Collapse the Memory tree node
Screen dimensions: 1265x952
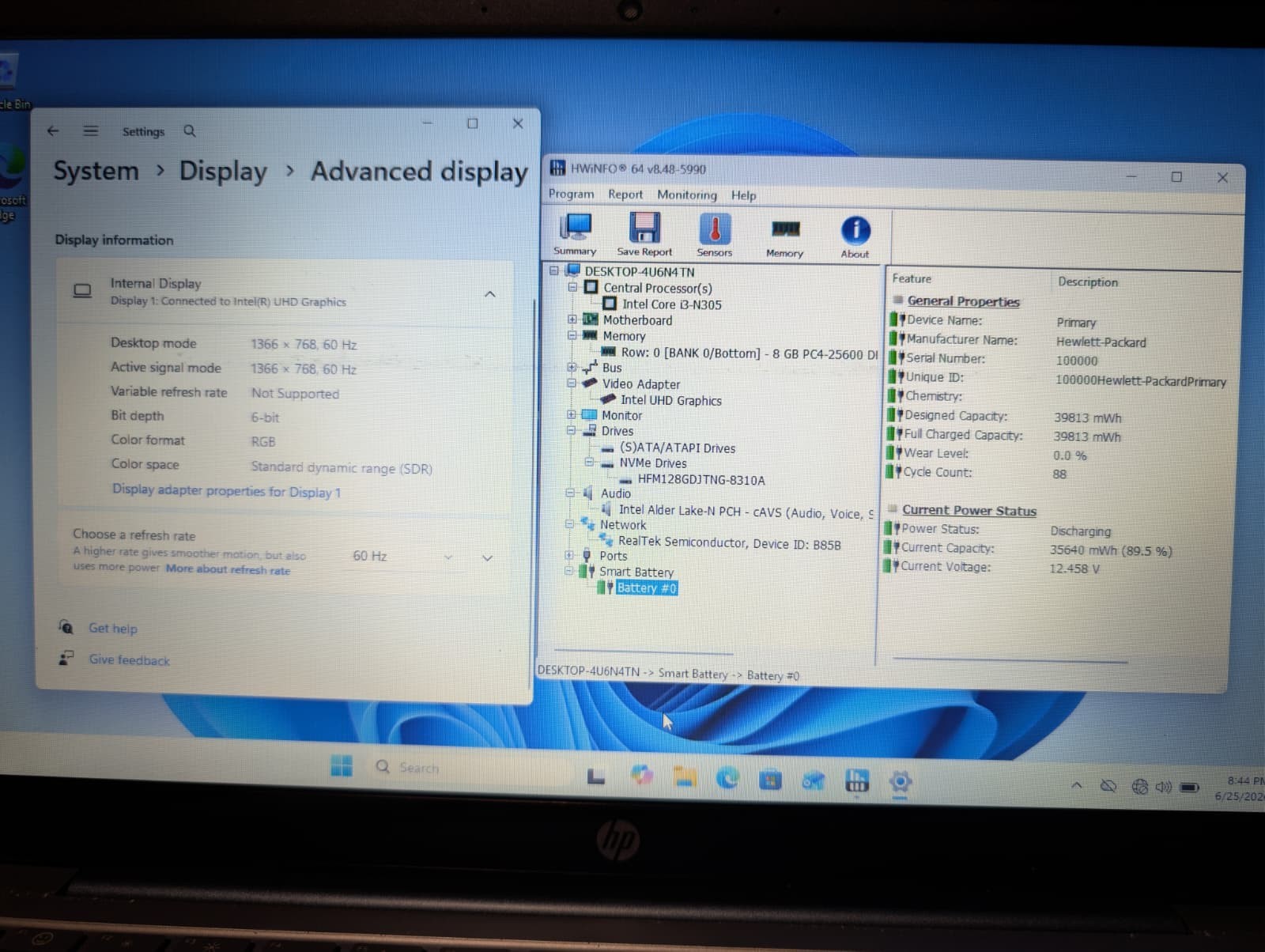pos(572,335)
